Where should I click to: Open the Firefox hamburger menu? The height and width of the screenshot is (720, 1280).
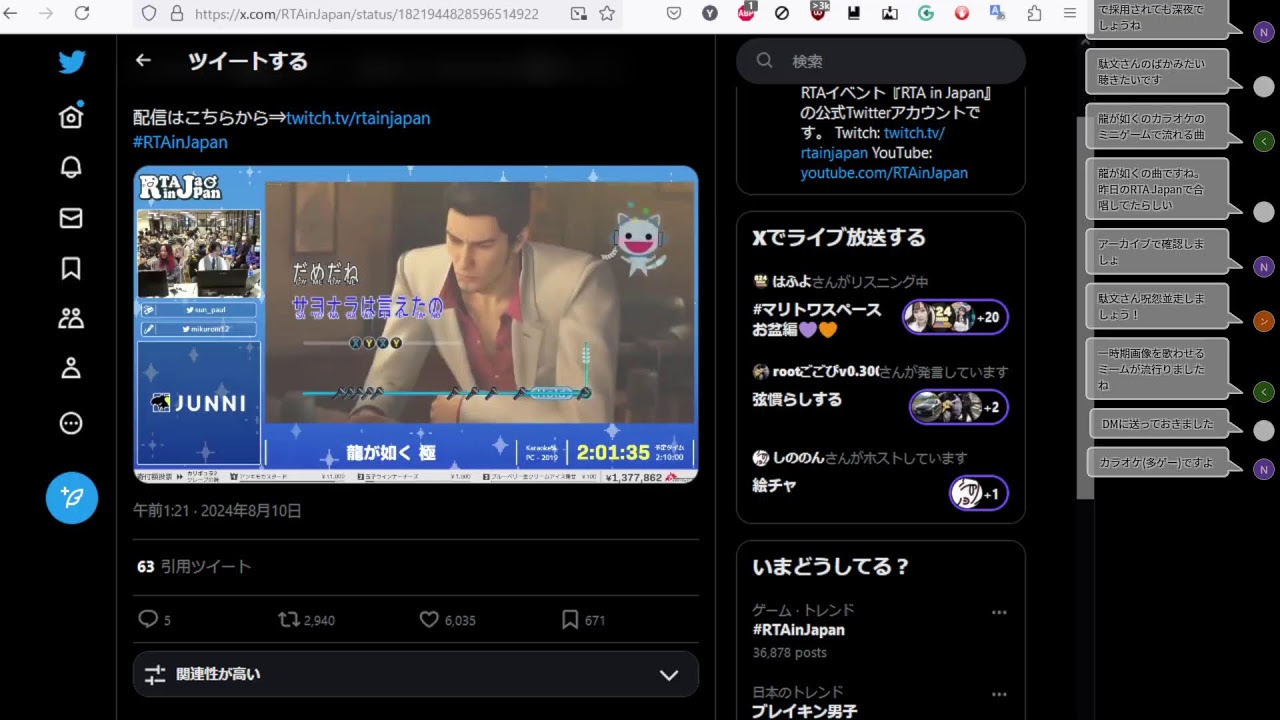tap(1070, 14)
